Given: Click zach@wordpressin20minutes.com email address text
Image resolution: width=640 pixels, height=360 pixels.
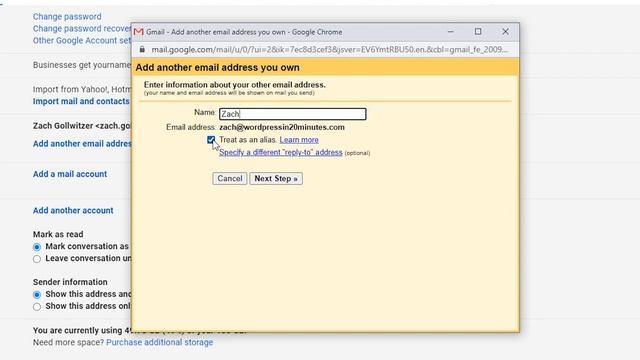Looking at the screenshot, I should (x=282, y=127).
